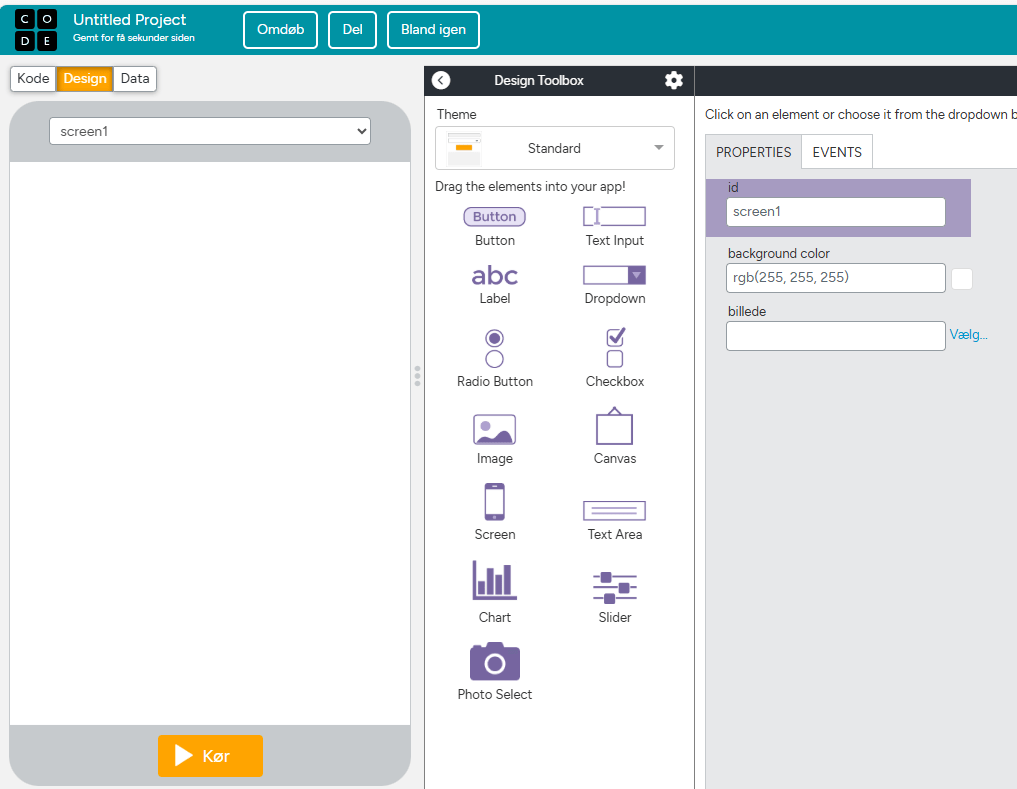Click the Del share button
This screenshot has width=1017, height=789.
(x=352, y=30)
